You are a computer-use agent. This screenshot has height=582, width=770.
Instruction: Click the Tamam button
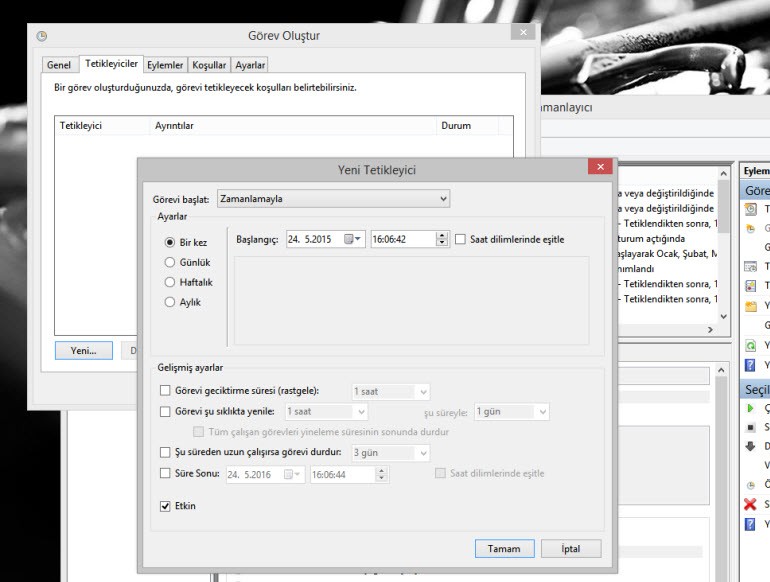504,549
